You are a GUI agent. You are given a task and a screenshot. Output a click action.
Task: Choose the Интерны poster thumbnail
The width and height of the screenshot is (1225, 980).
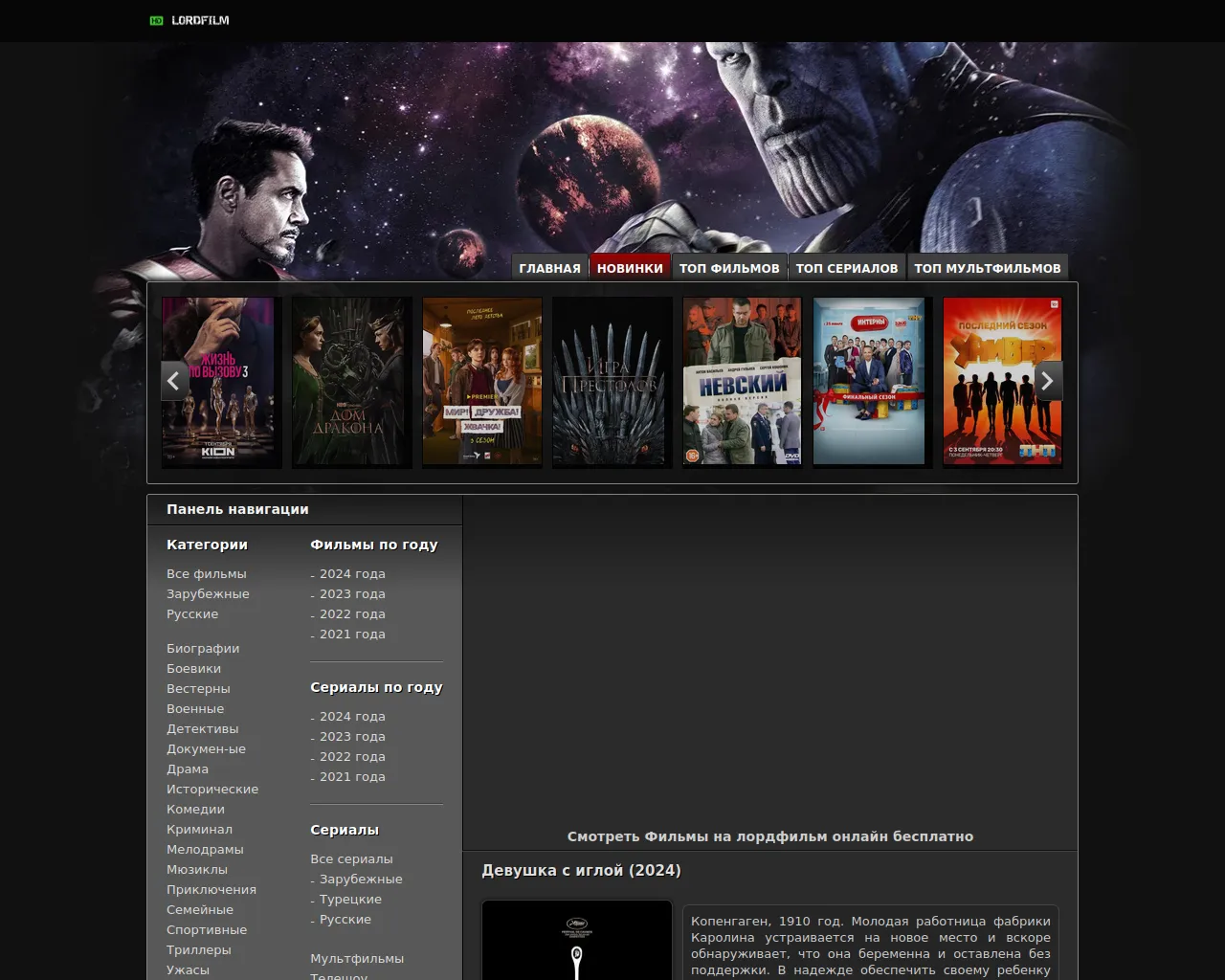click(x=871, y=381)
